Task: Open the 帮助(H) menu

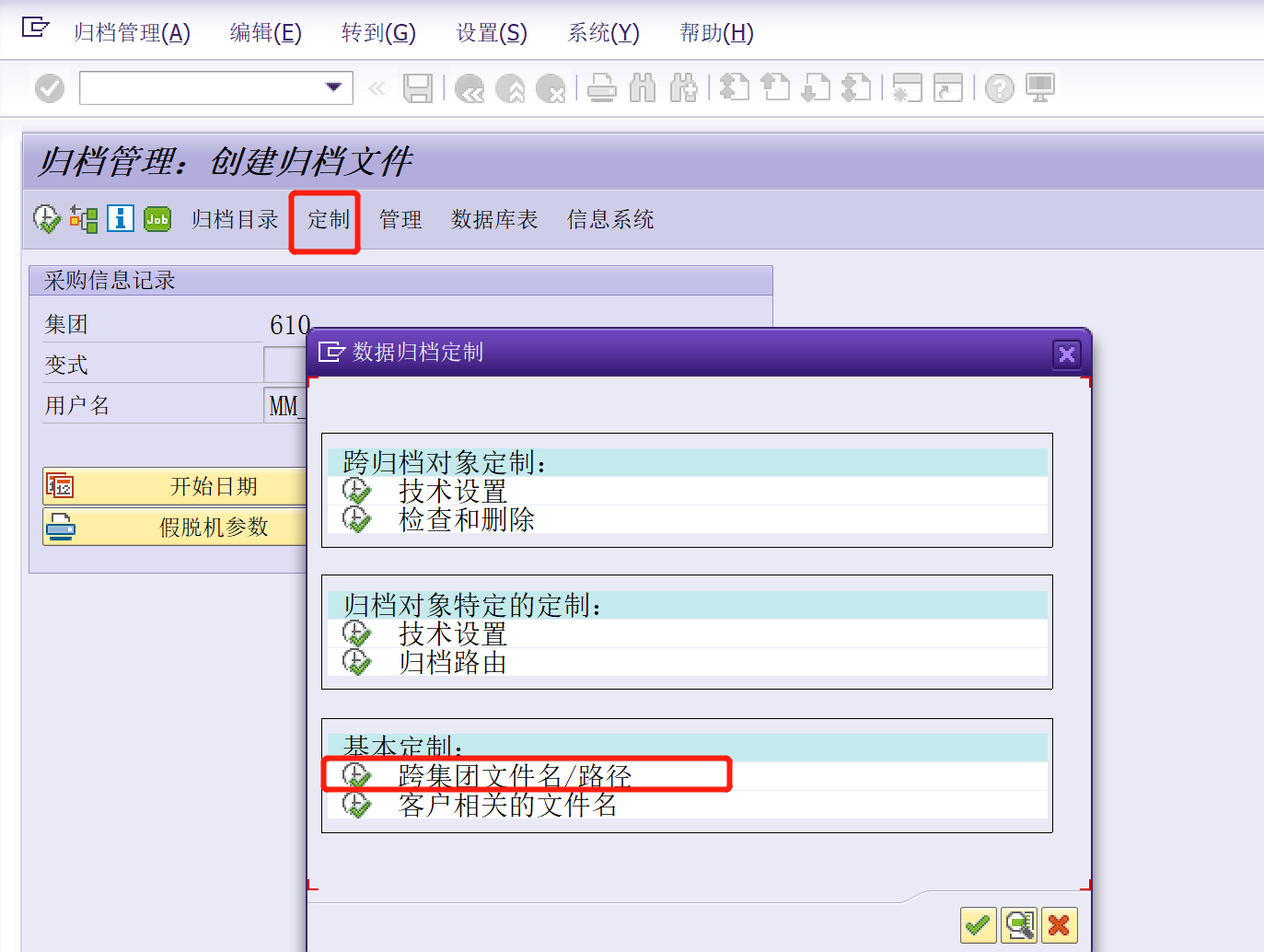Action: (x=716, y=33)
